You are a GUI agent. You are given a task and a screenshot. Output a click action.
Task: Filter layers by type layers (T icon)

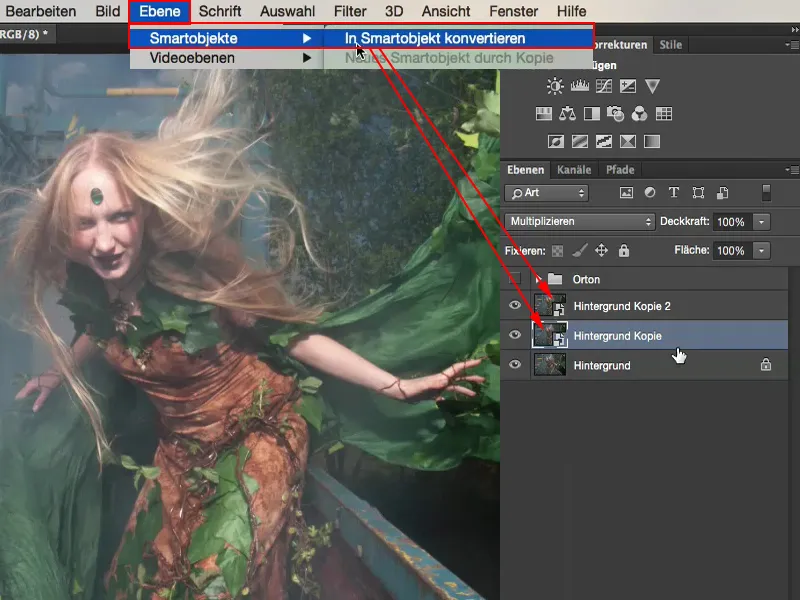coord(674,192)
